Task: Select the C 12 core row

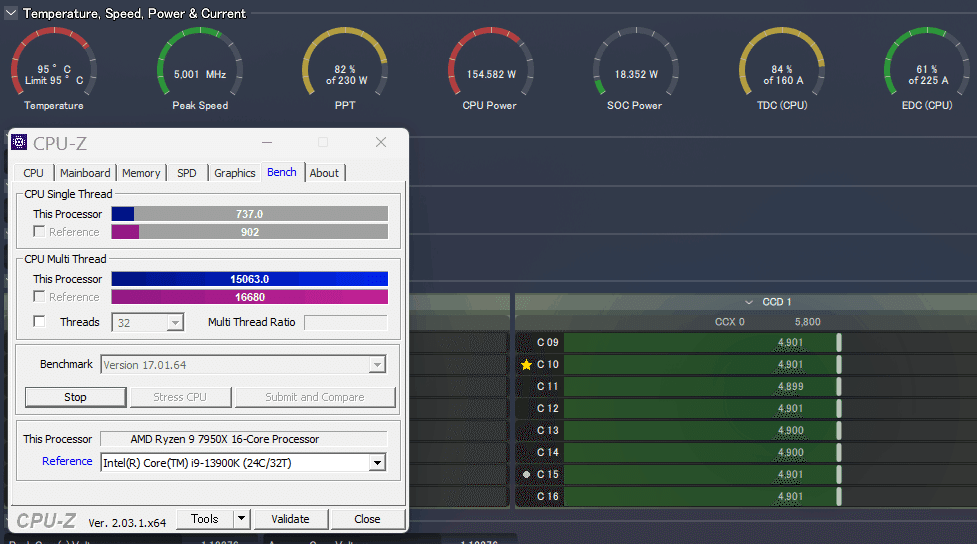Action: click(x=745, y=408)
